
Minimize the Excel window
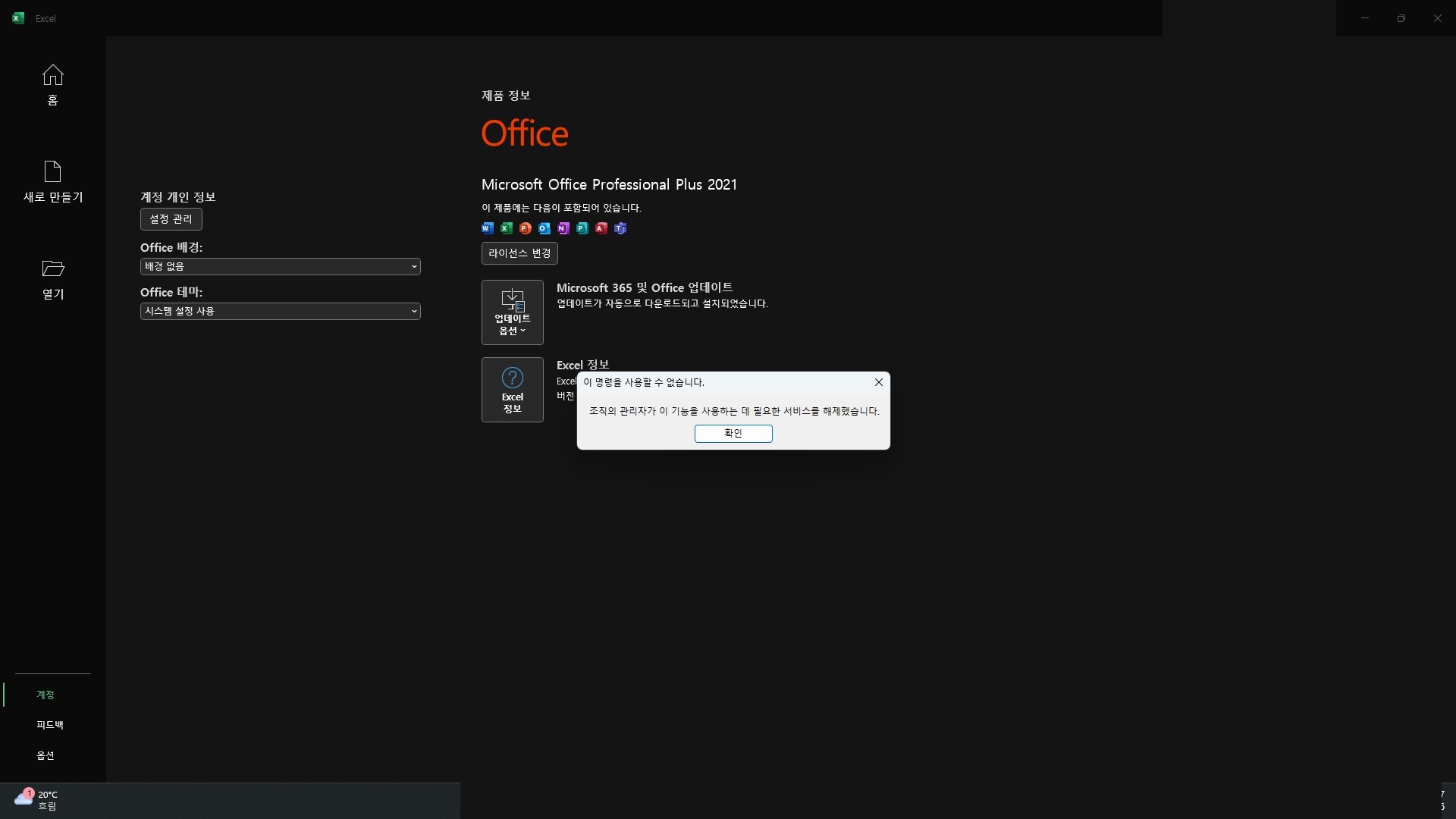coord(1365,18)
